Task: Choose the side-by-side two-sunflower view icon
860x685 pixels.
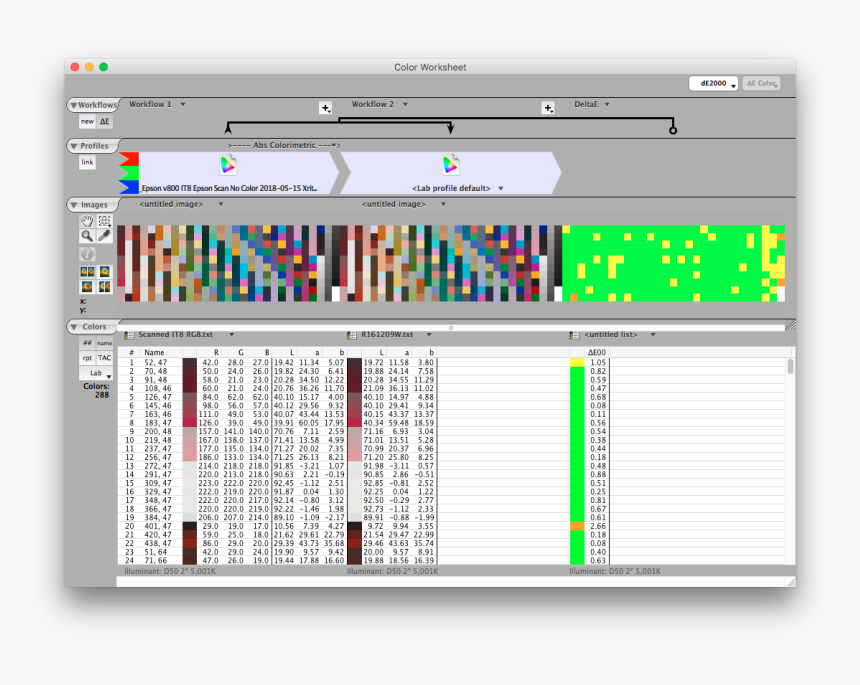Action: pyautogui.click(x=87, y=271)
